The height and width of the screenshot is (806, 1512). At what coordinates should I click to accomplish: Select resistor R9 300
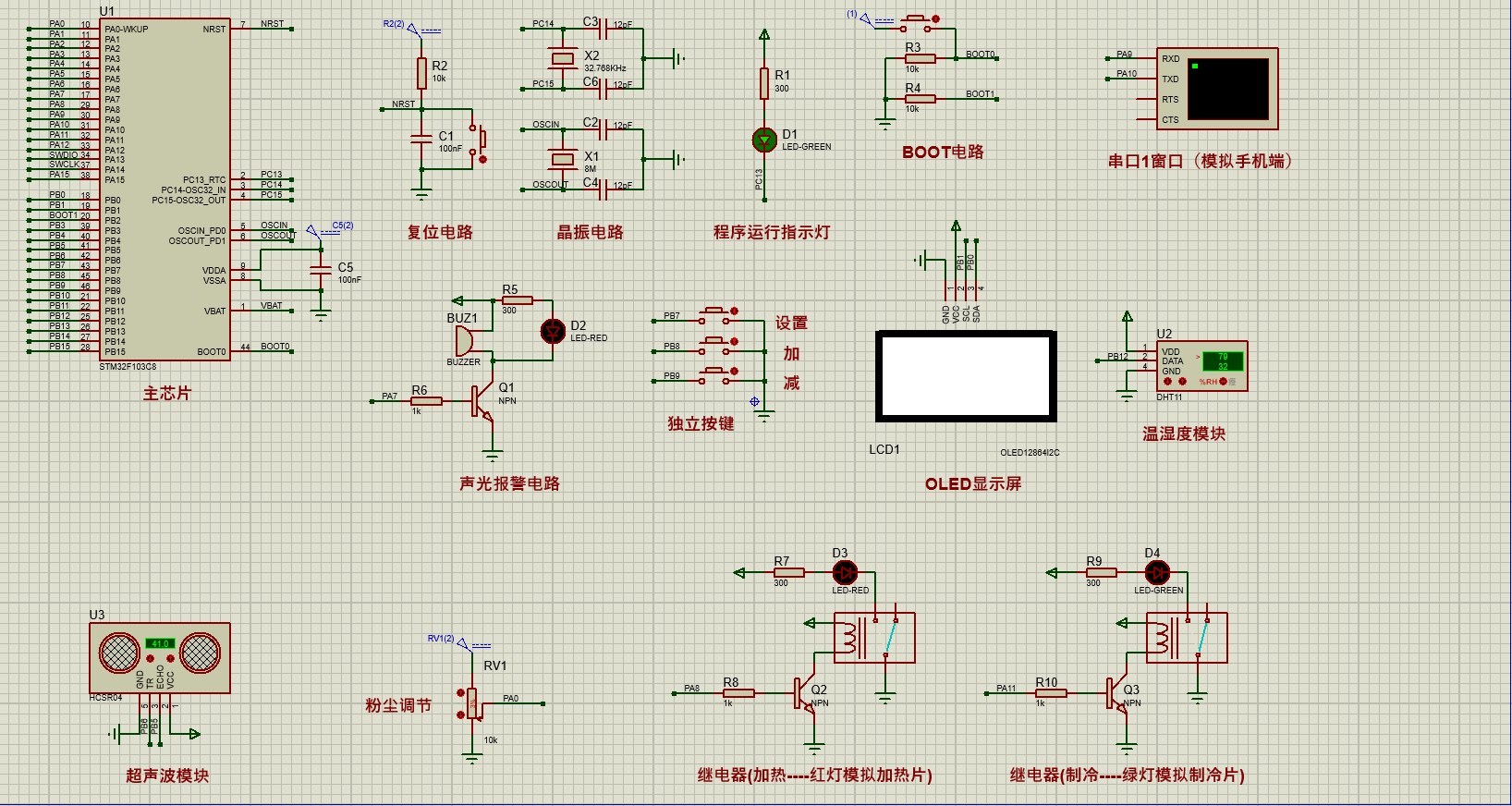tap(1101, 573)
